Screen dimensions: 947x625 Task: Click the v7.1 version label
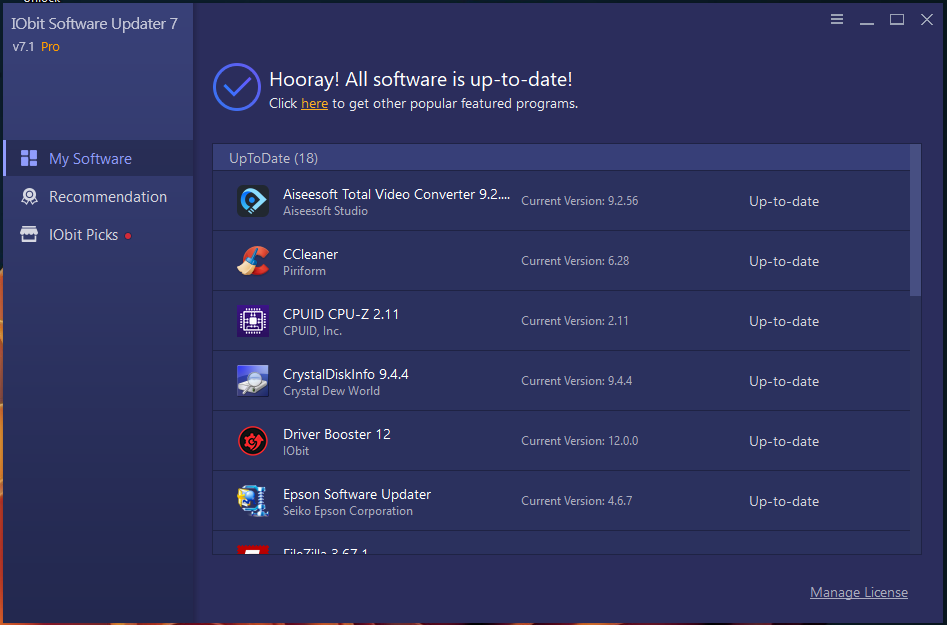click(x=24, y=46)
